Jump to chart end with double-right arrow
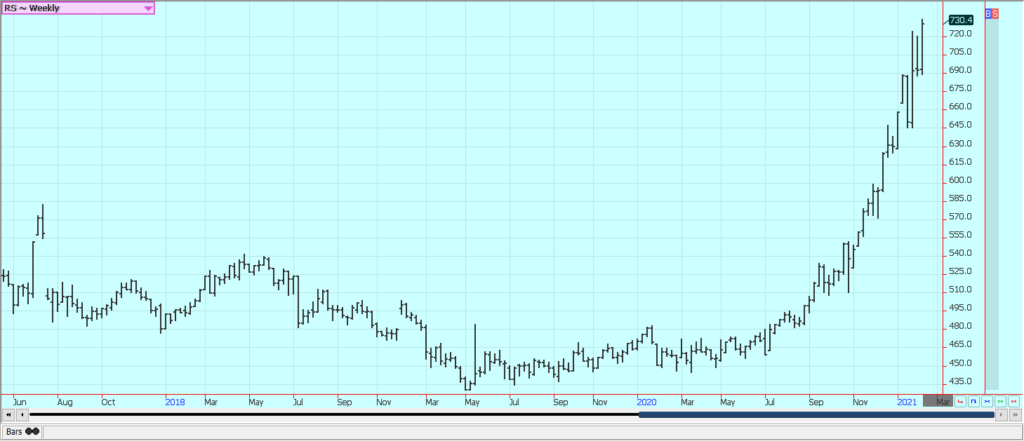The height and width of the screenshot is (441, 1024). tap(1015, 414)
